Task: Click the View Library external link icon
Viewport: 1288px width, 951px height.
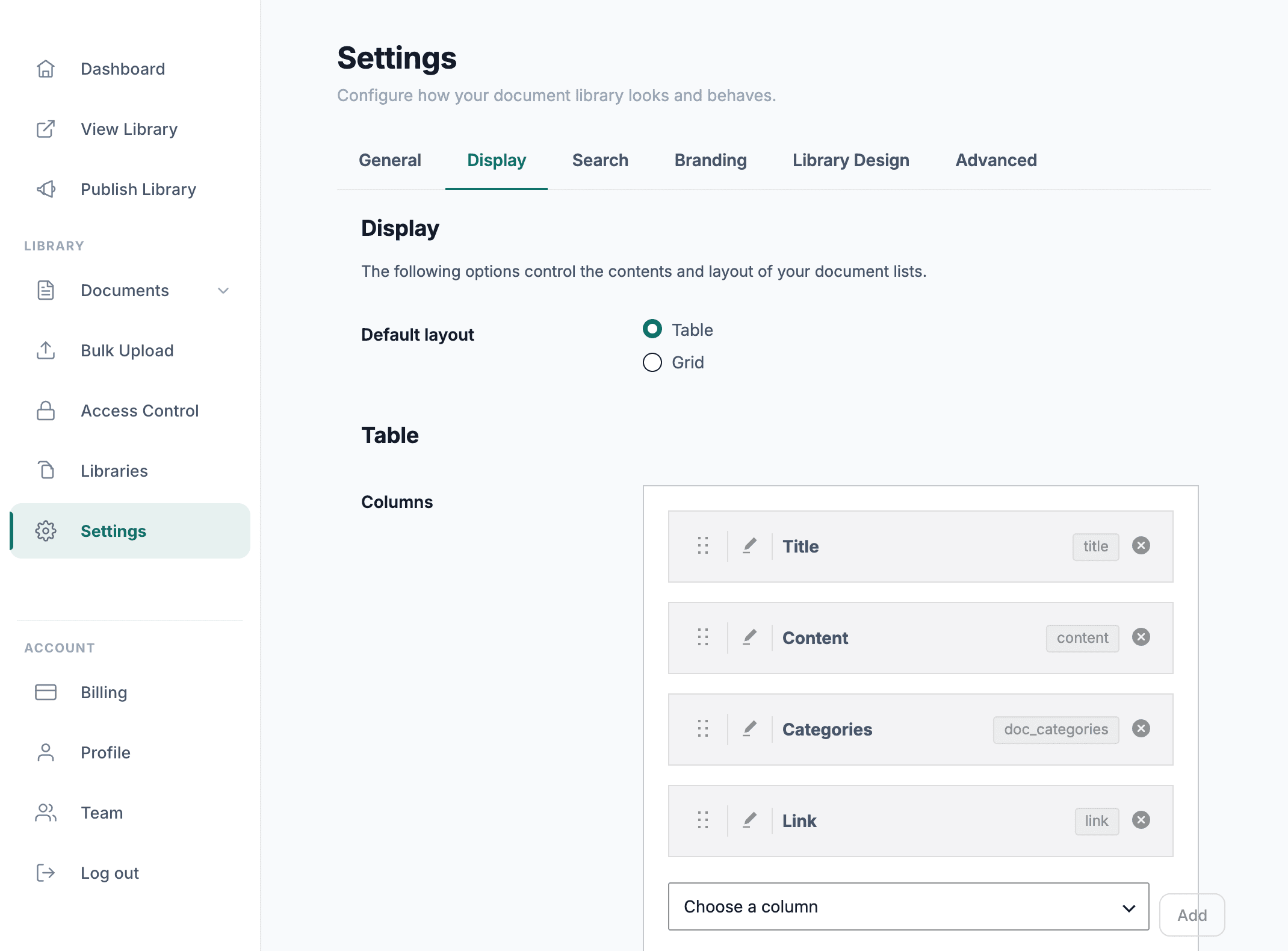Action: 46,129
